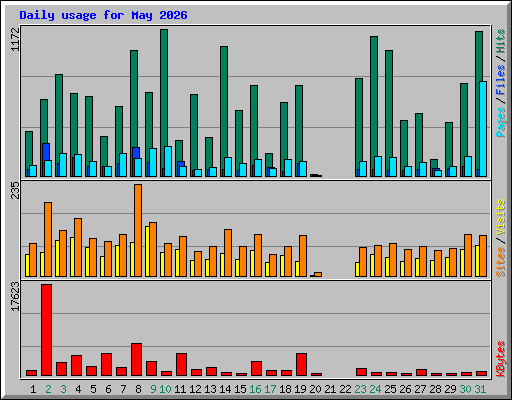
Task: Click the orange visits bar for day 30
Action: tap(468, 255)
